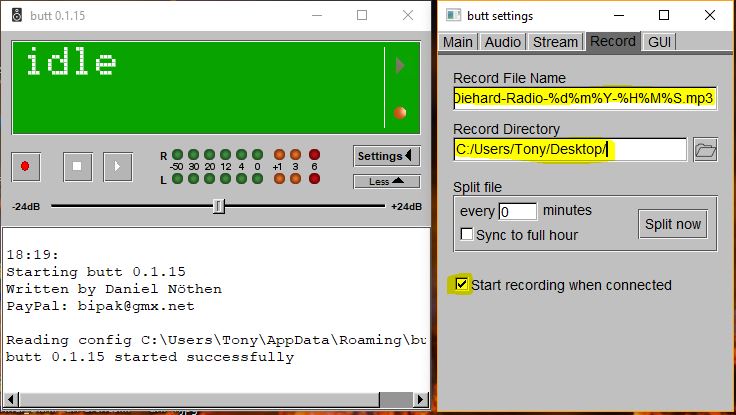Toggle Sync to full hour checkbox
The width and height of the screenshot is (736, 415).
(467, 234)
